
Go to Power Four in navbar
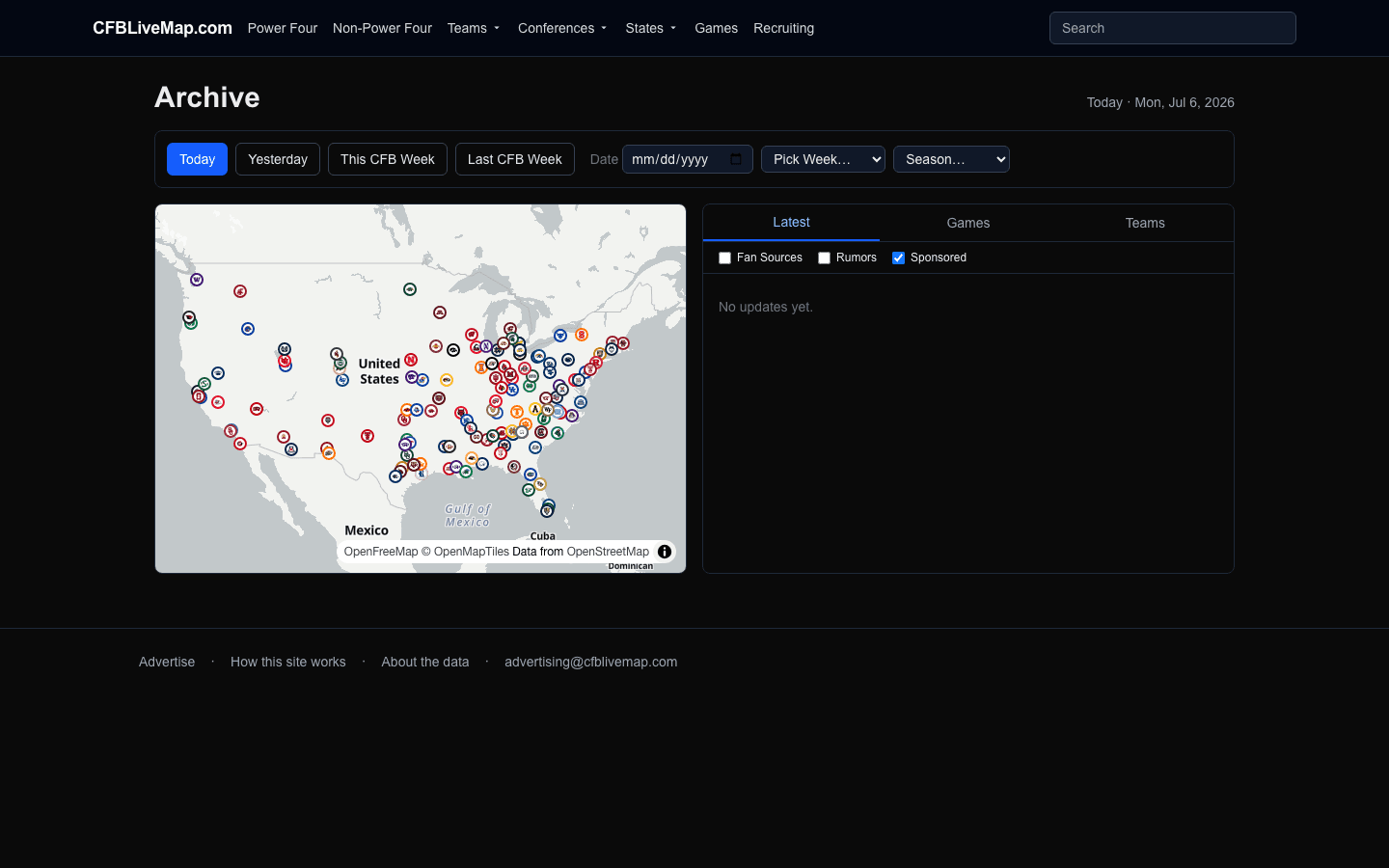[x=283, y=28]
